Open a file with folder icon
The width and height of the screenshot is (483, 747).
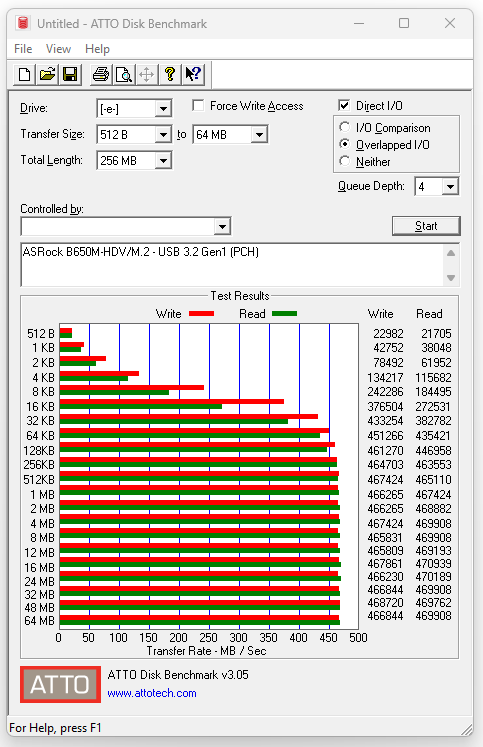pyautogui.click(x=48, y=74)
